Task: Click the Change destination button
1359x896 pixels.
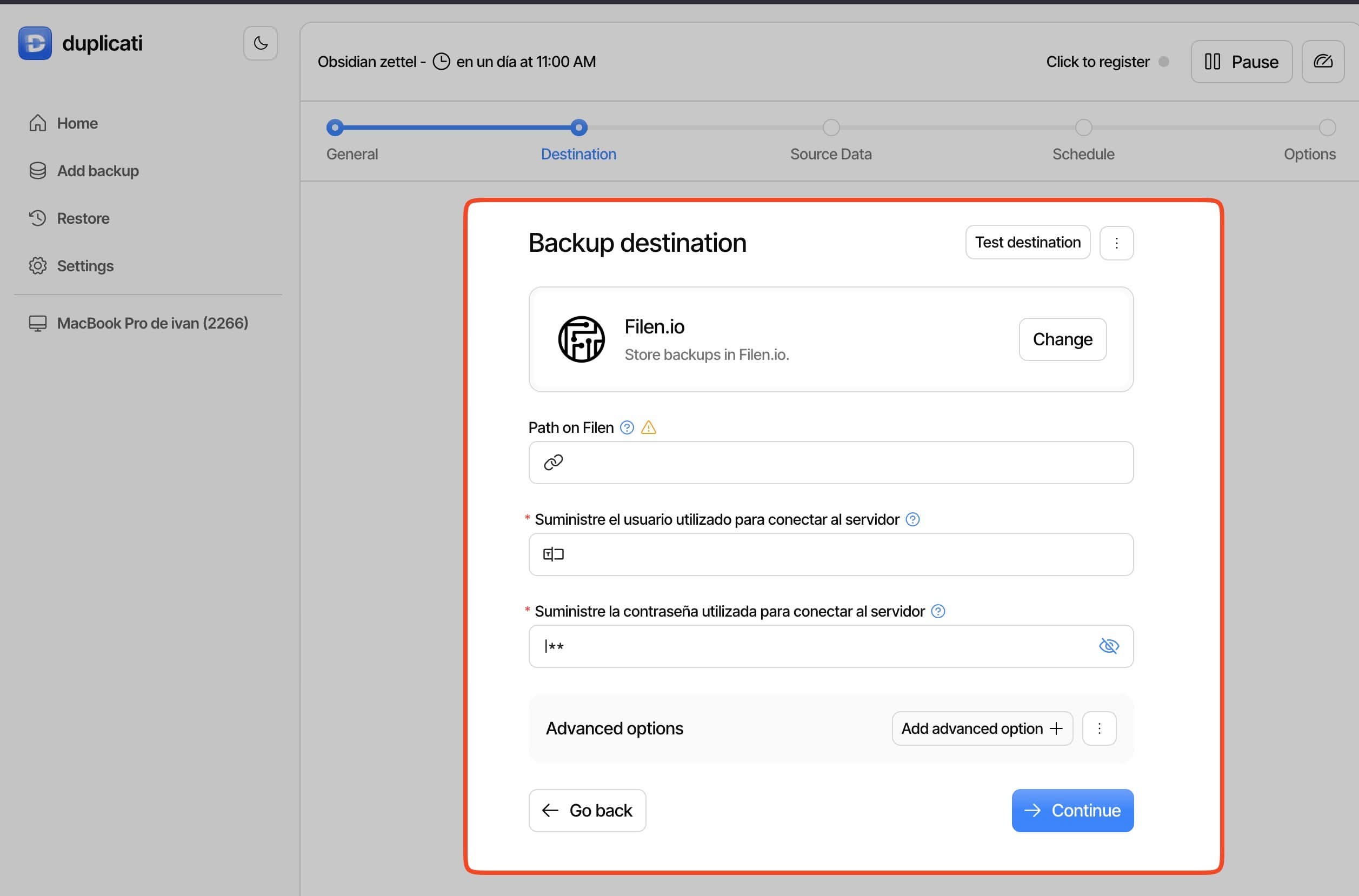Action: click(x=1062, y=339)
